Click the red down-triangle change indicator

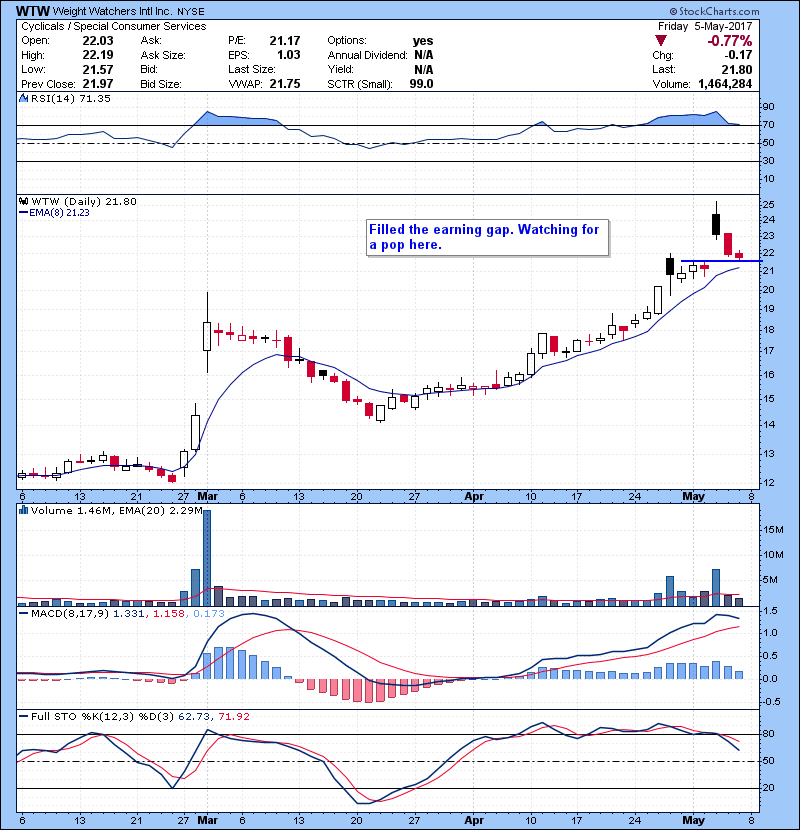(x=661, y=41)
